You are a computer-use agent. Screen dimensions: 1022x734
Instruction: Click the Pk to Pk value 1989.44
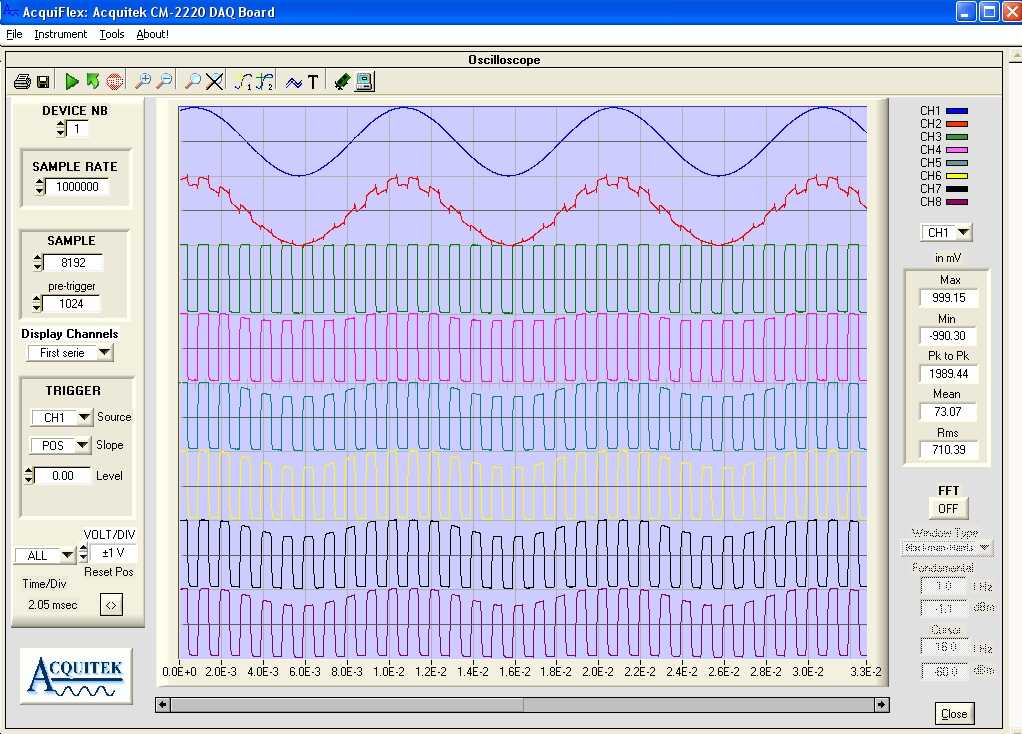pyautogui.click(x=948, y=374)
